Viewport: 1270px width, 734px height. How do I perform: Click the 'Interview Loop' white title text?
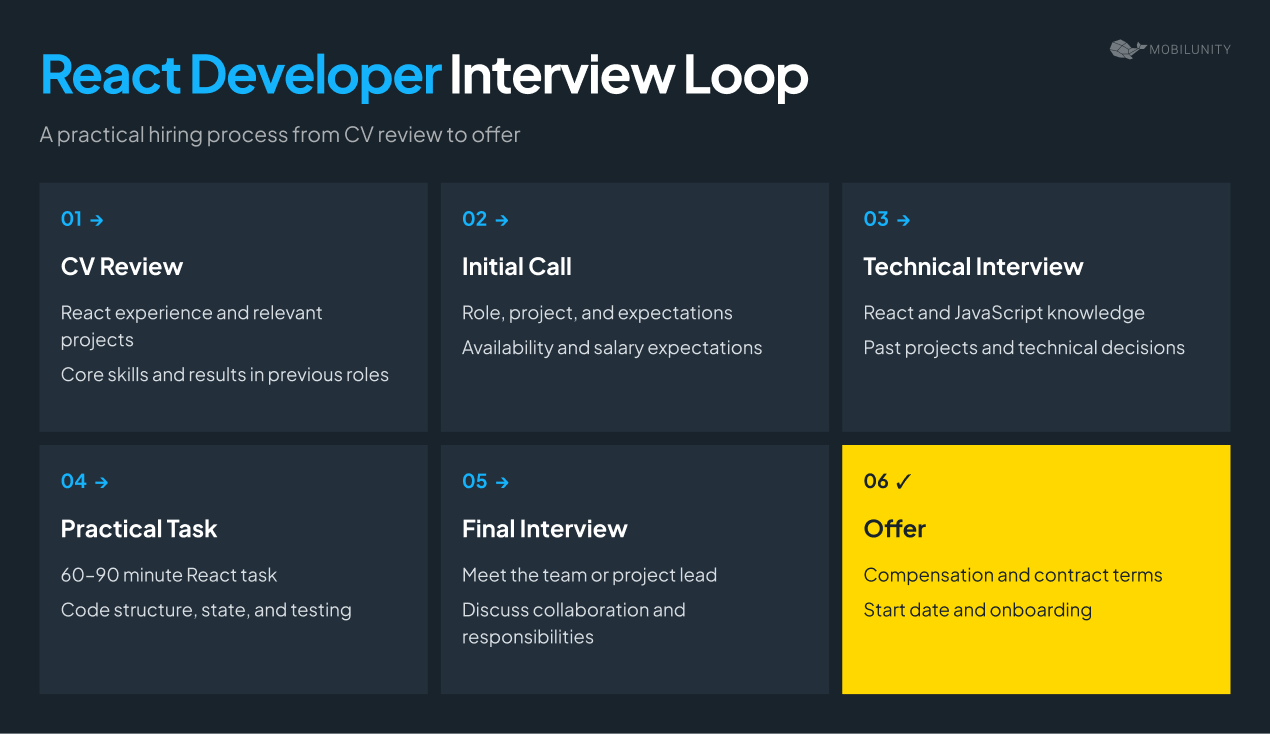click(x=629, y=75)
